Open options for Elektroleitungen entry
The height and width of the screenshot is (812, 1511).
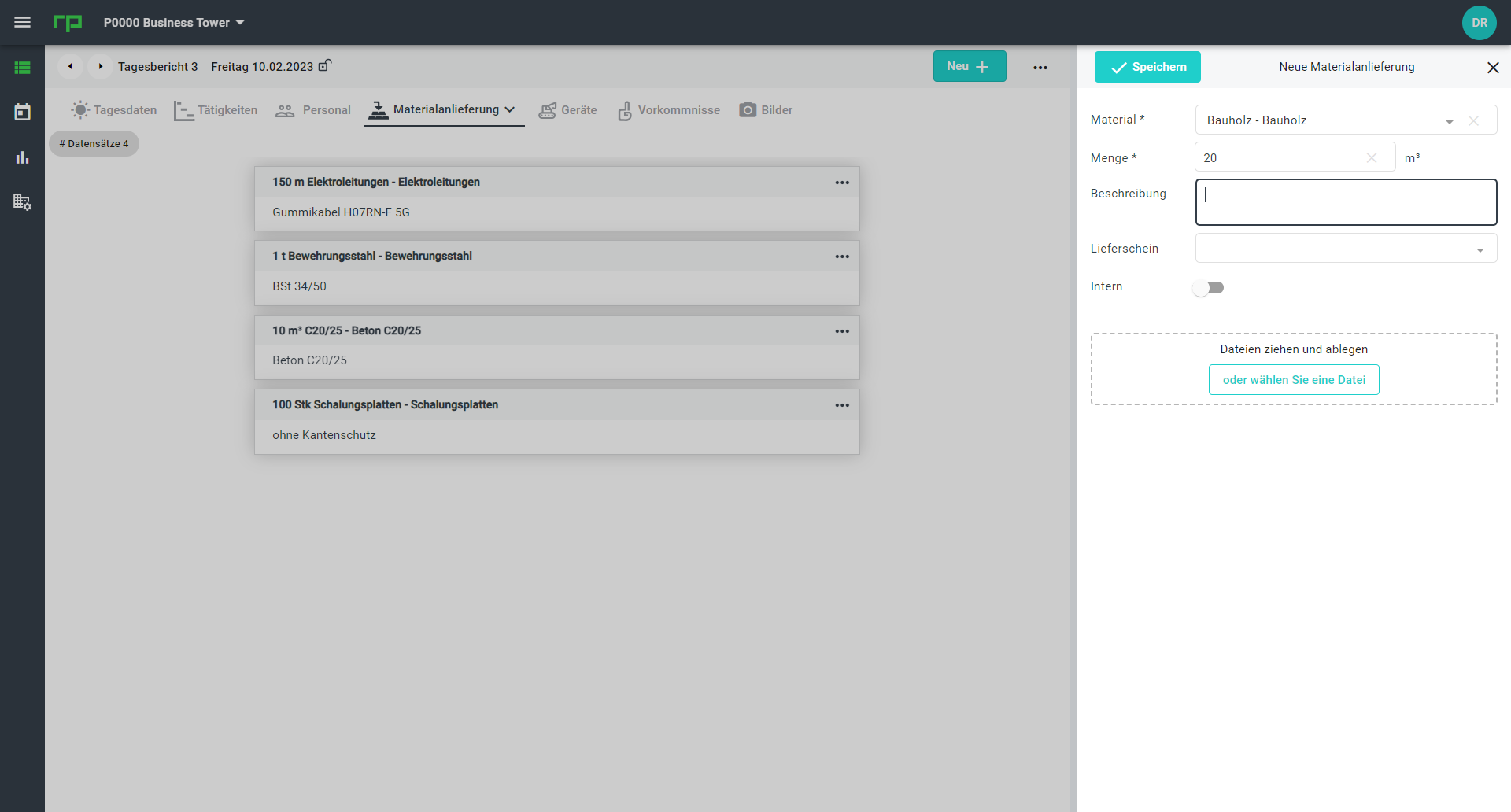point(841,183)
